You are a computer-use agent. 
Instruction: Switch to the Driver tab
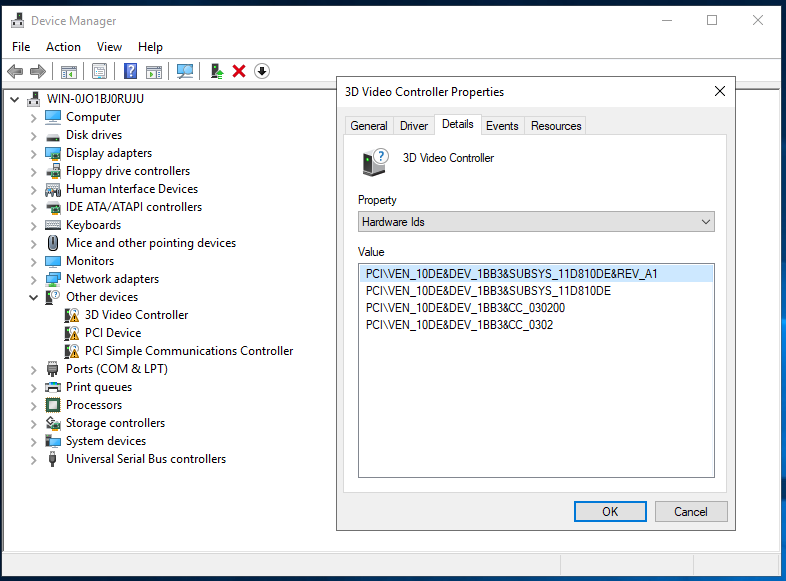pyautogui.click(x=414, y=125)
